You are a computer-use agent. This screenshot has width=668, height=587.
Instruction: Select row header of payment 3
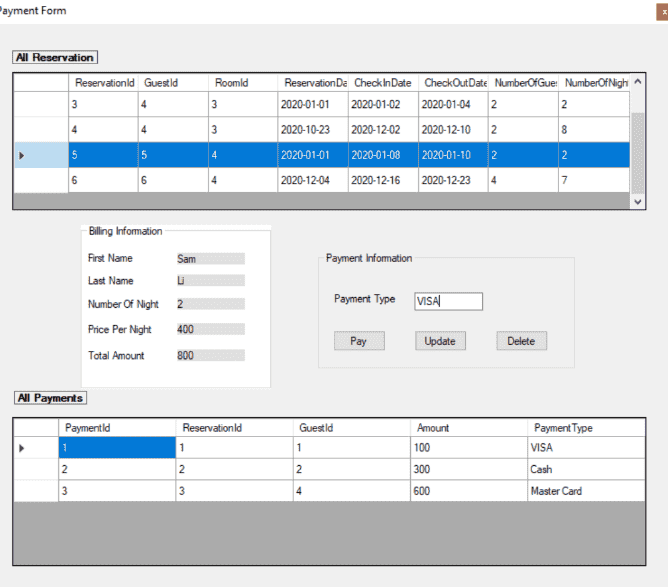(x=36, y=491)
